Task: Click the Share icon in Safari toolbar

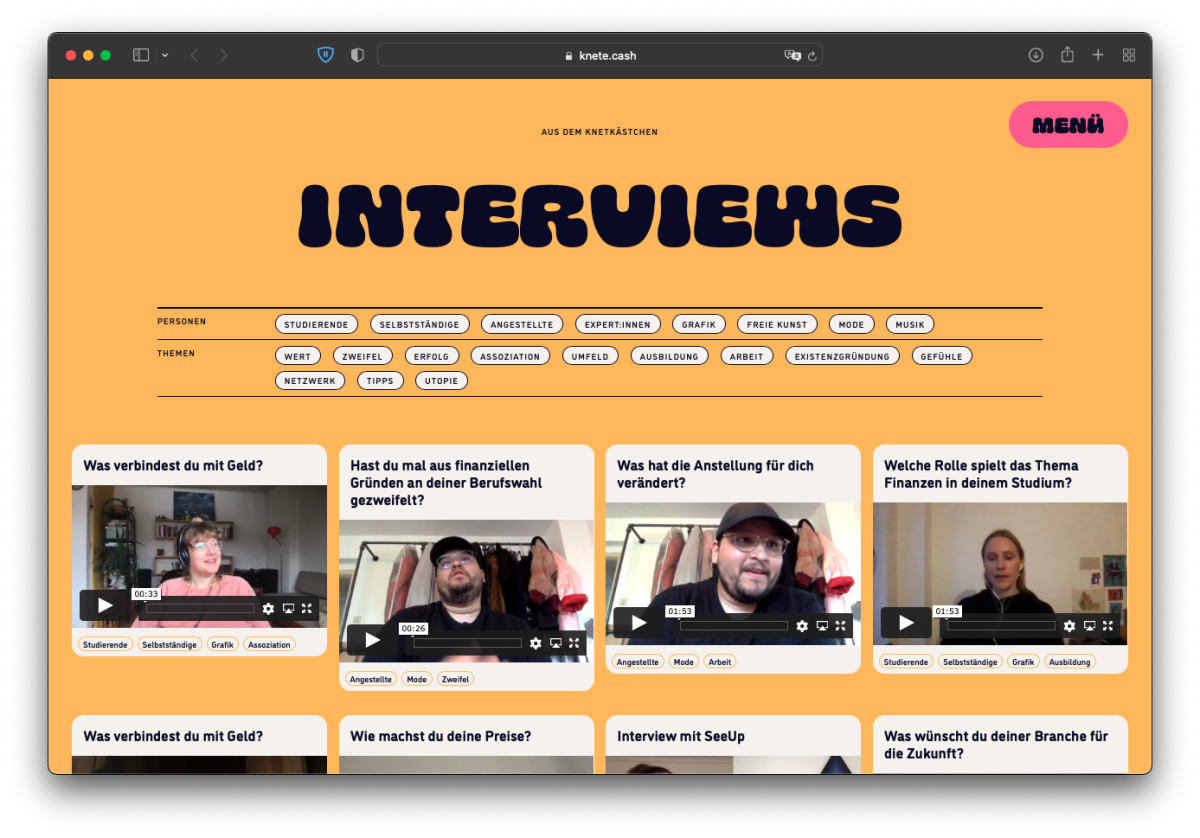Action: pyautogui.click(x=1067, y=55)
